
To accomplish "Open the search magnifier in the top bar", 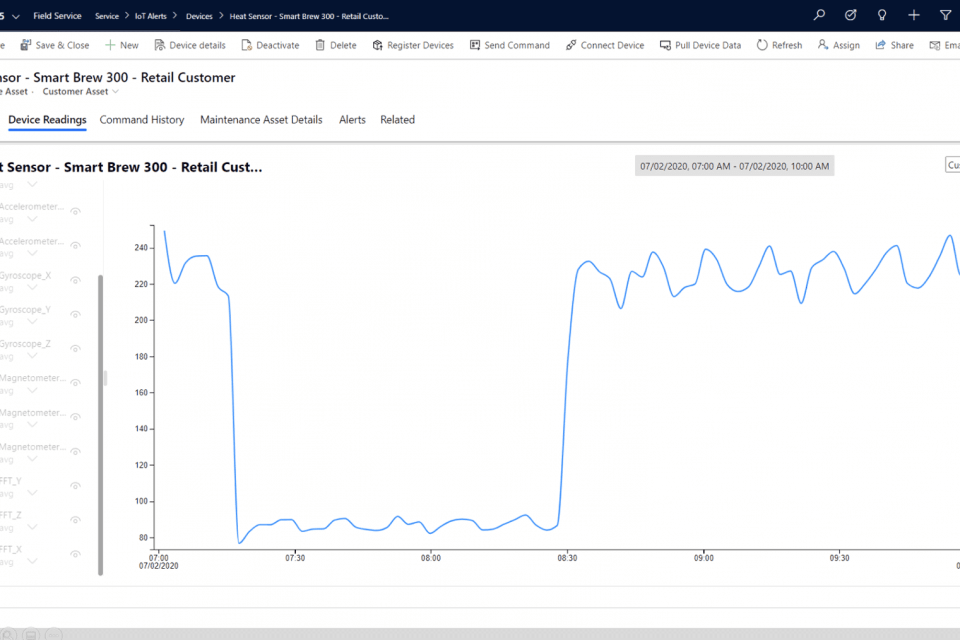I will 819,15.
